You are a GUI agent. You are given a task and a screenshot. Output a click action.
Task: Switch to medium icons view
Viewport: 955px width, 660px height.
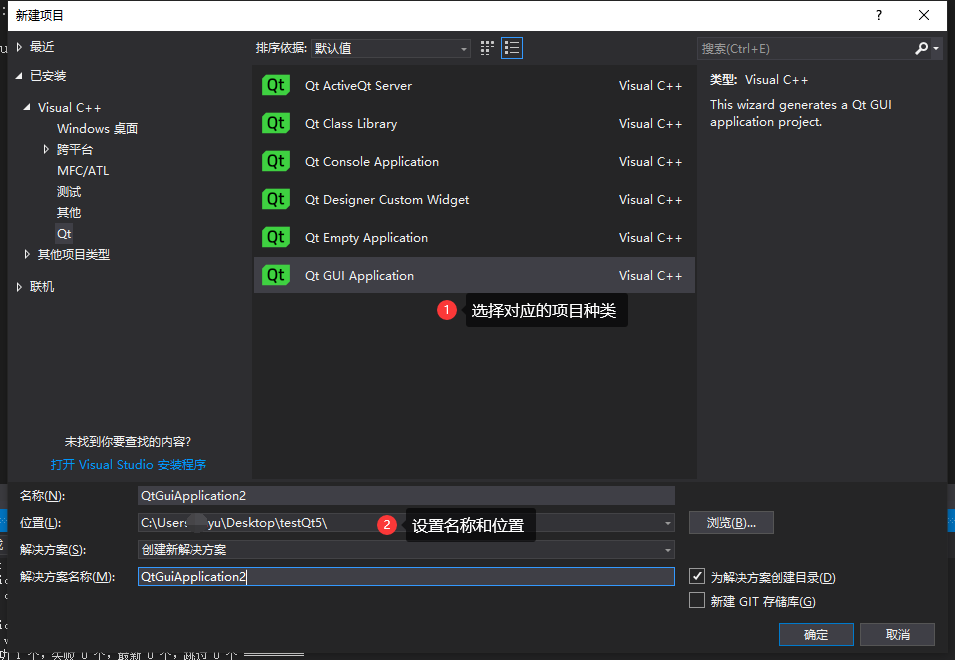(487, 47)
